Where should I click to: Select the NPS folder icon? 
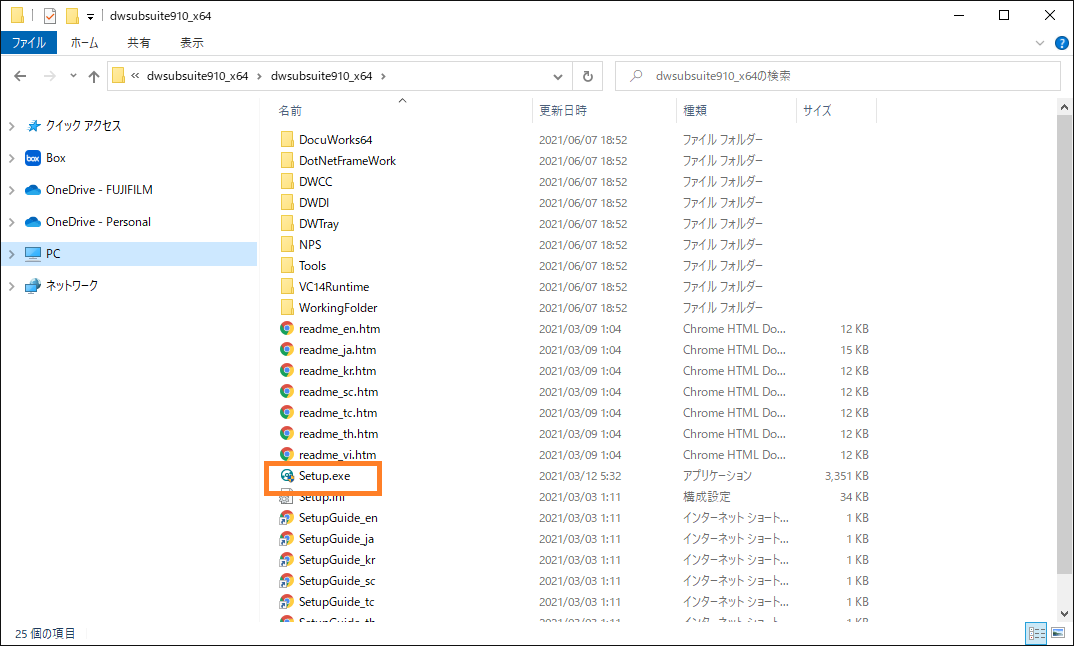(287, 245)
